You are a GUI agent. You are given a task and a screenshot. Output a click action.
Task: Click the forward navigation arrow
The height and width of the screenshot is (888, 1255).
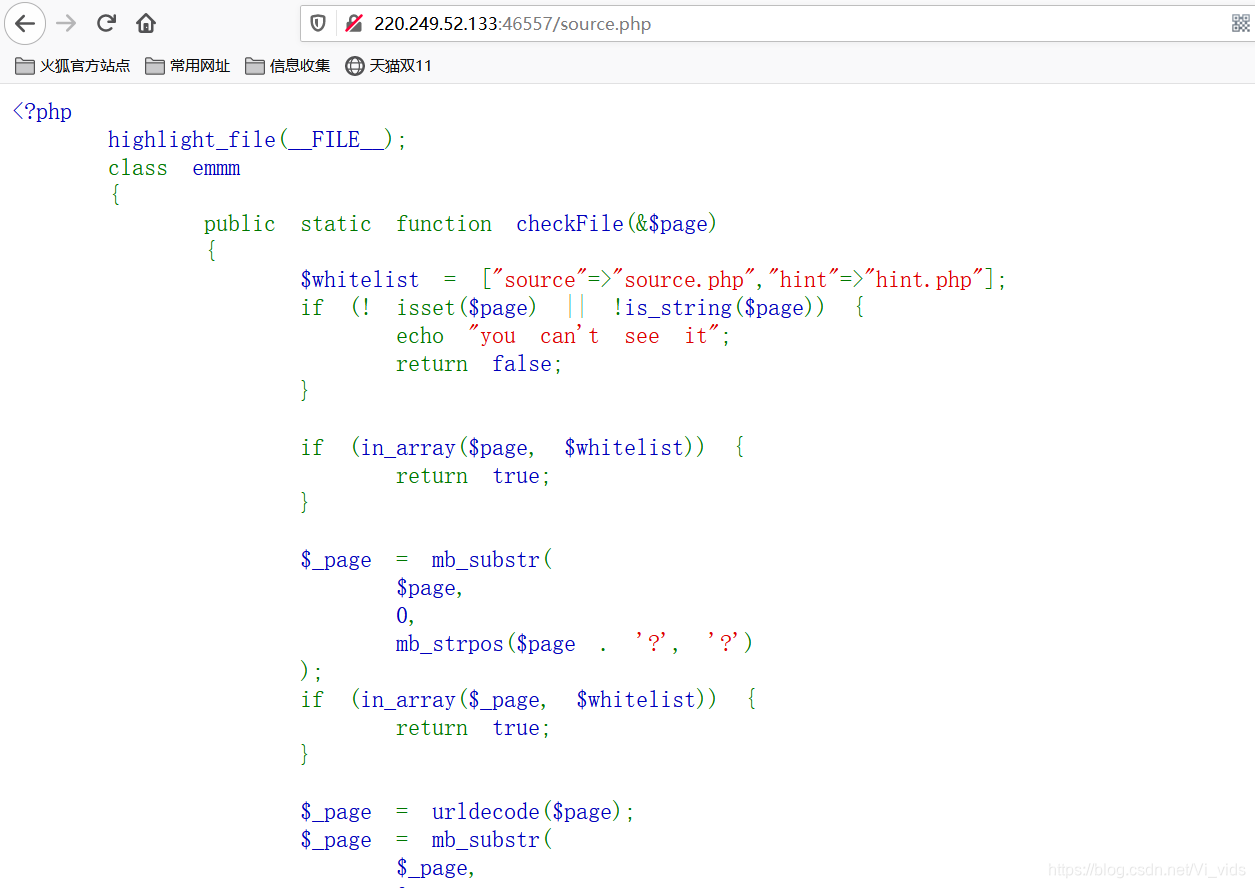coord(66,23)
